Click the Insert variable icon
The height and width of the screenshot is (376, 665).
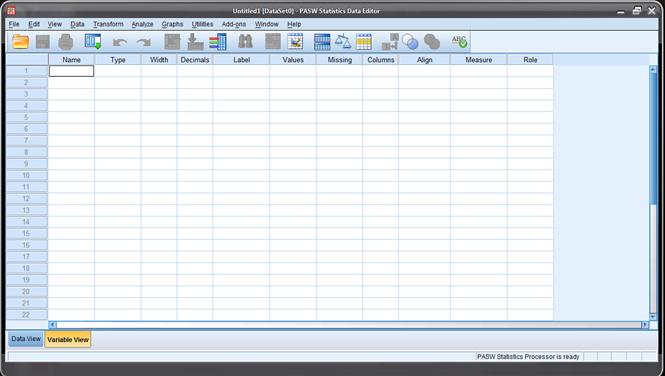(x=295, y=42)
